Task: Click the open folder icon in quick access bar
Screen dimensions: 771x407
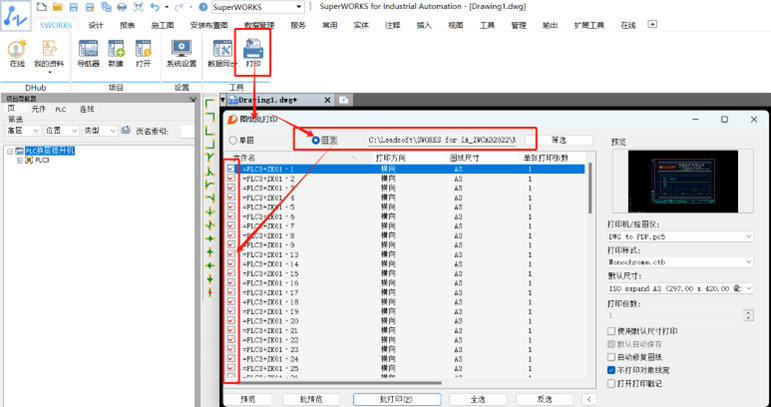Action: tap(58, 7)
